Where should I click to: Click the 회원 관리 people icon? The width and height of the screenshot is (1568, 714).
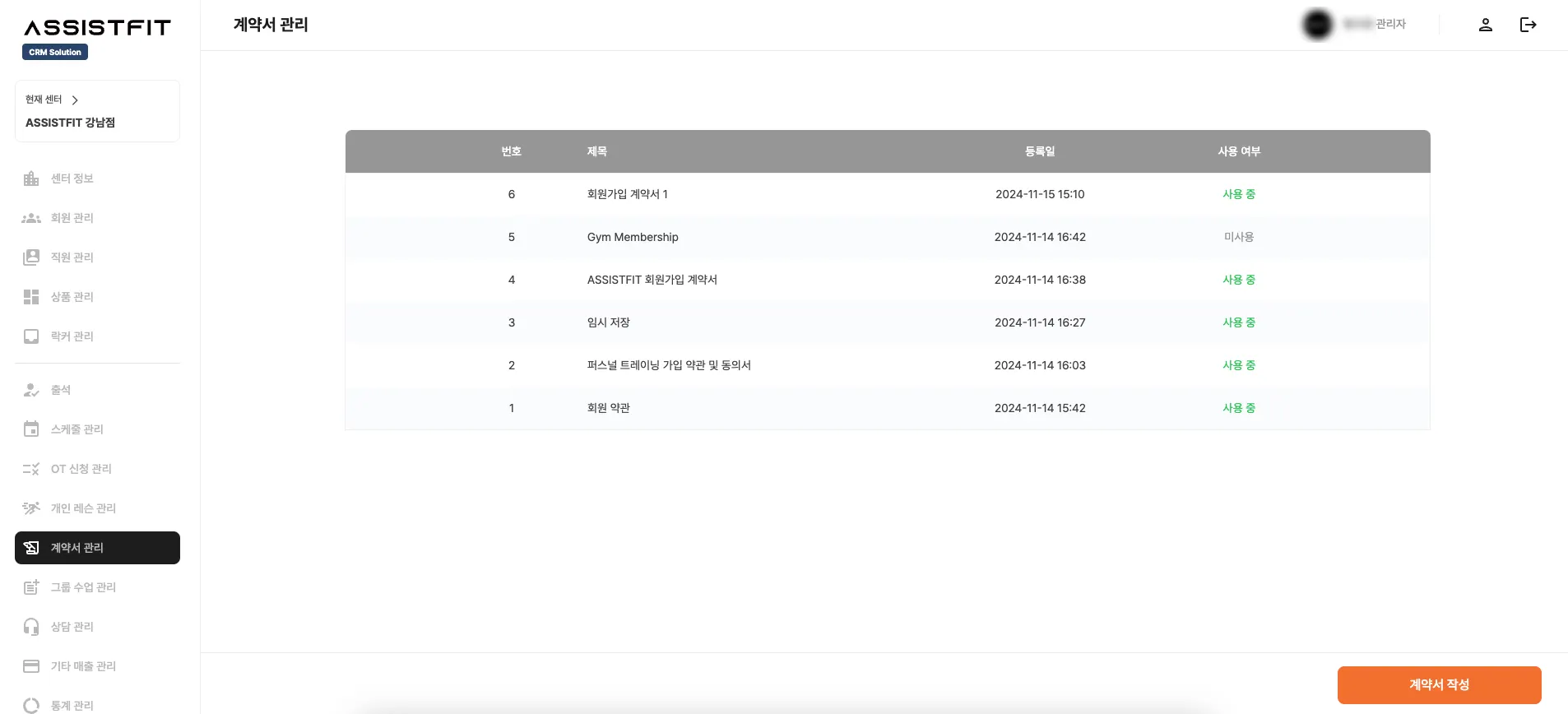click(31, 218)
